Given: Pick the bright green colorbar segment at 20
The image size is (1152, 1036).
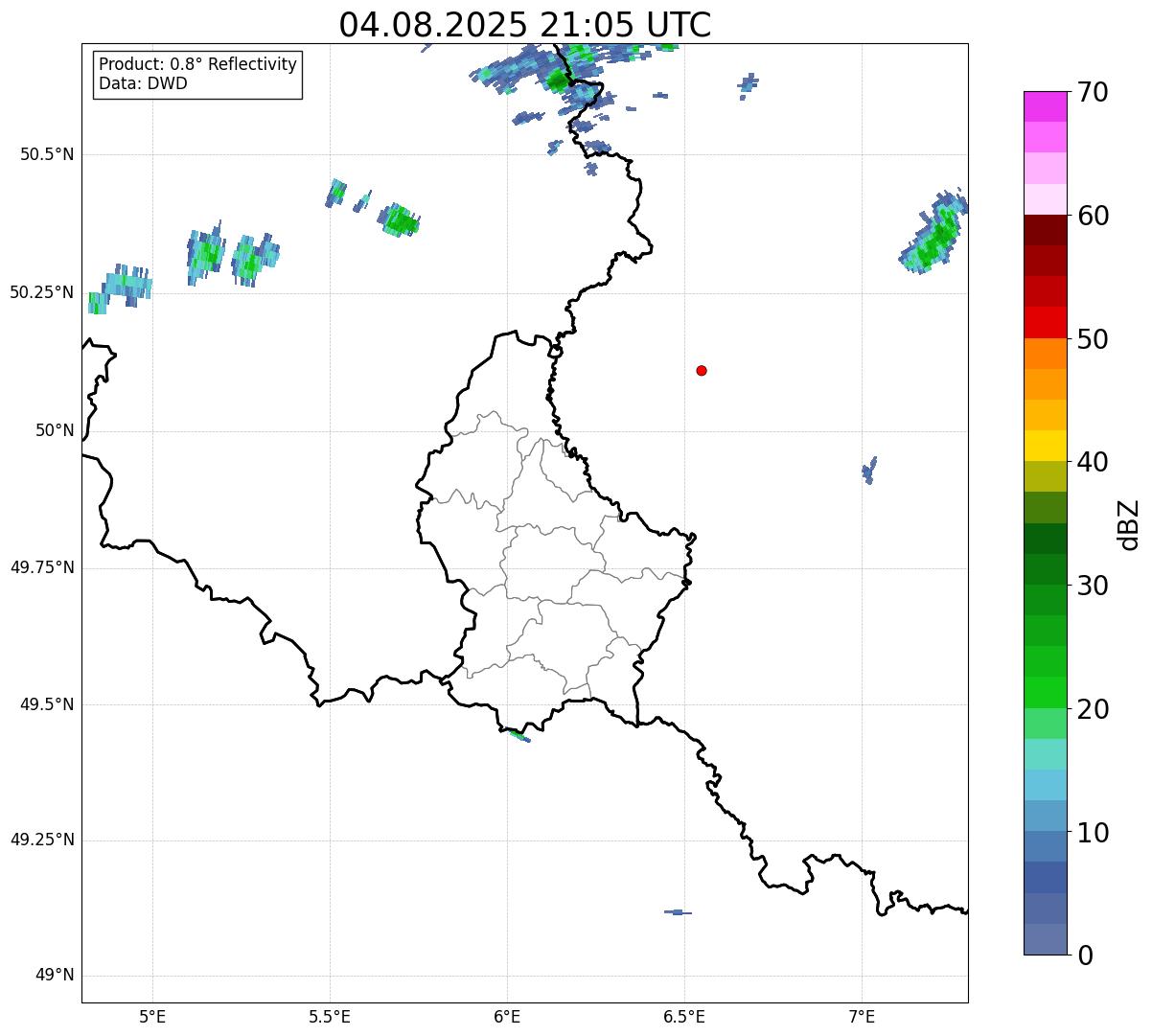Looking at the screenshot, I should (1045, 693).
